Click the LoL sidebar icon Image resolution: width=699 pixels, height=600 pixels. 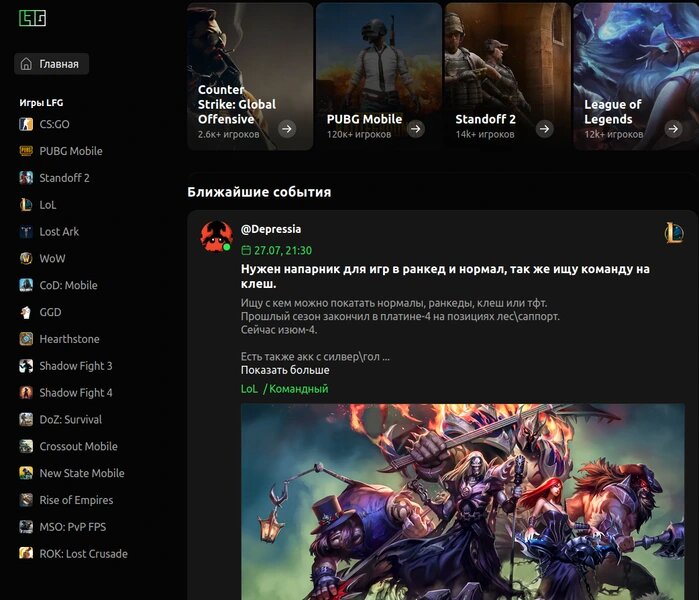pos(26,205)
